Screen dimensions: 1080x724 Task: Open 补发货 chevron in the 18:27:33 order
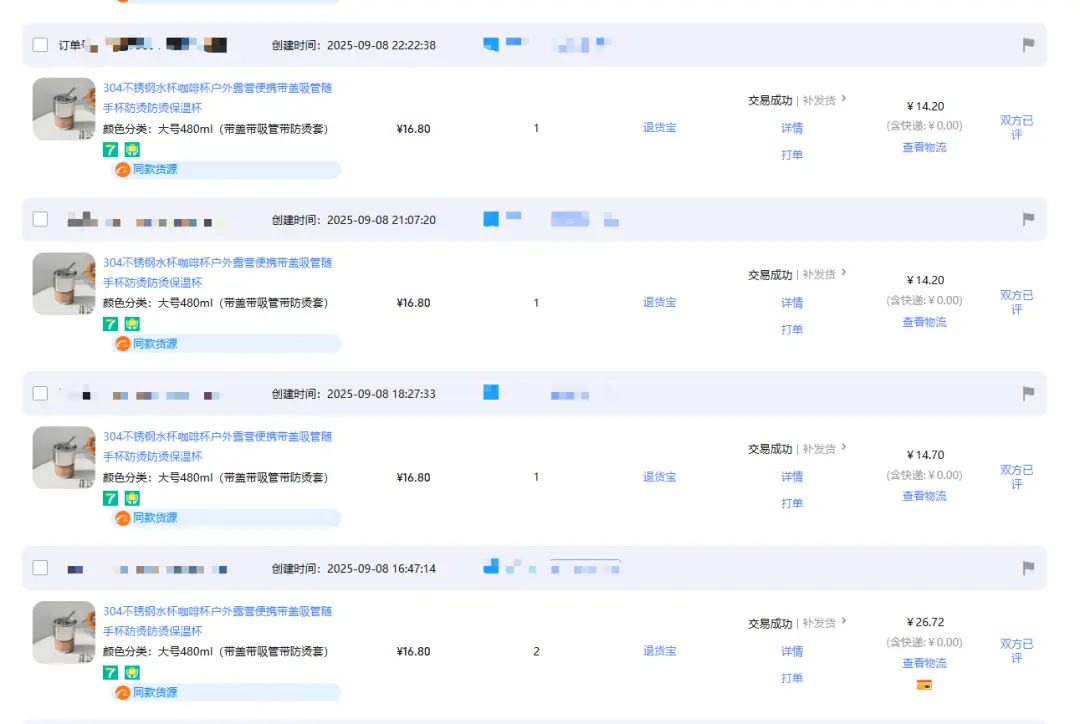[x=843, y=448]
